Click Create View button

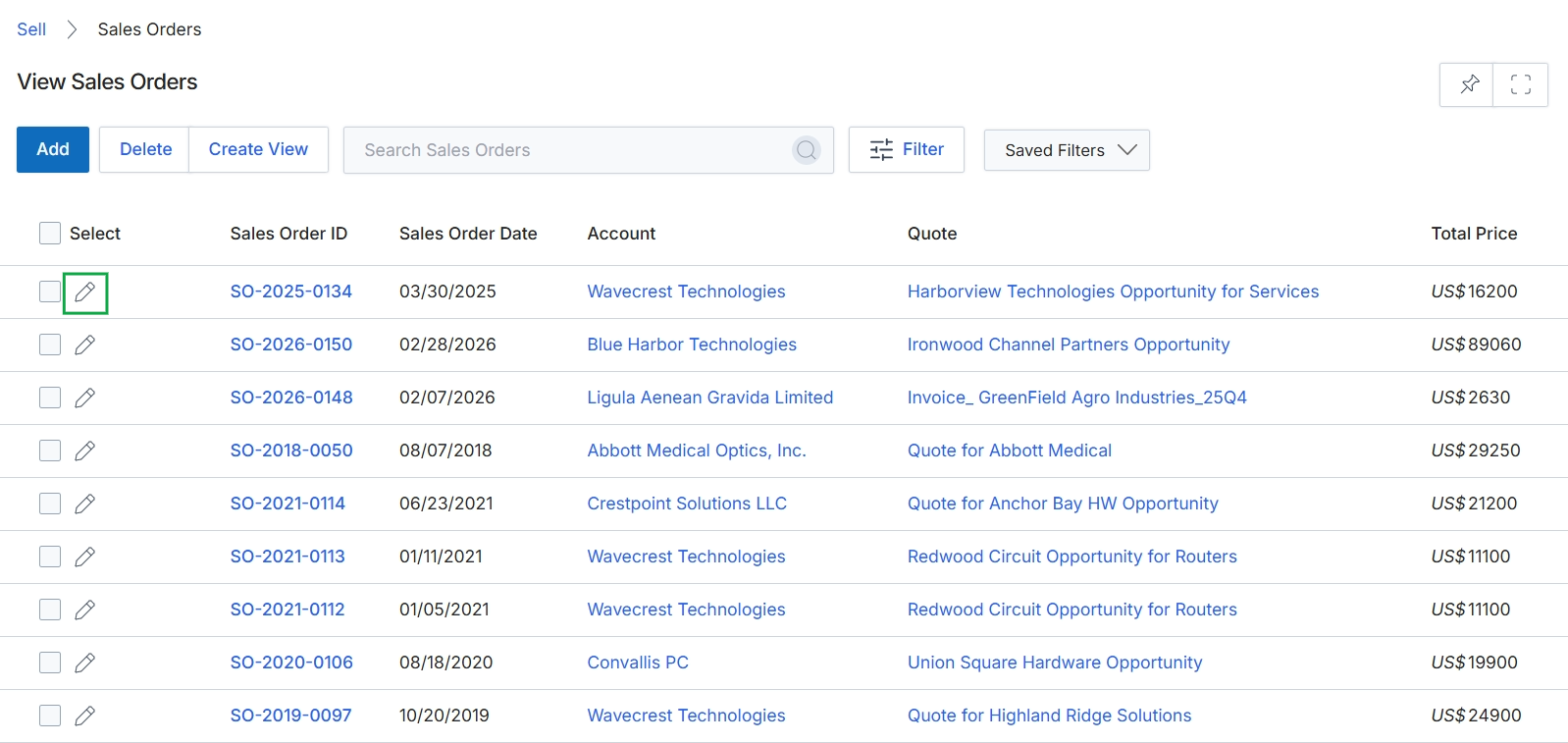(x=258, y=149)
